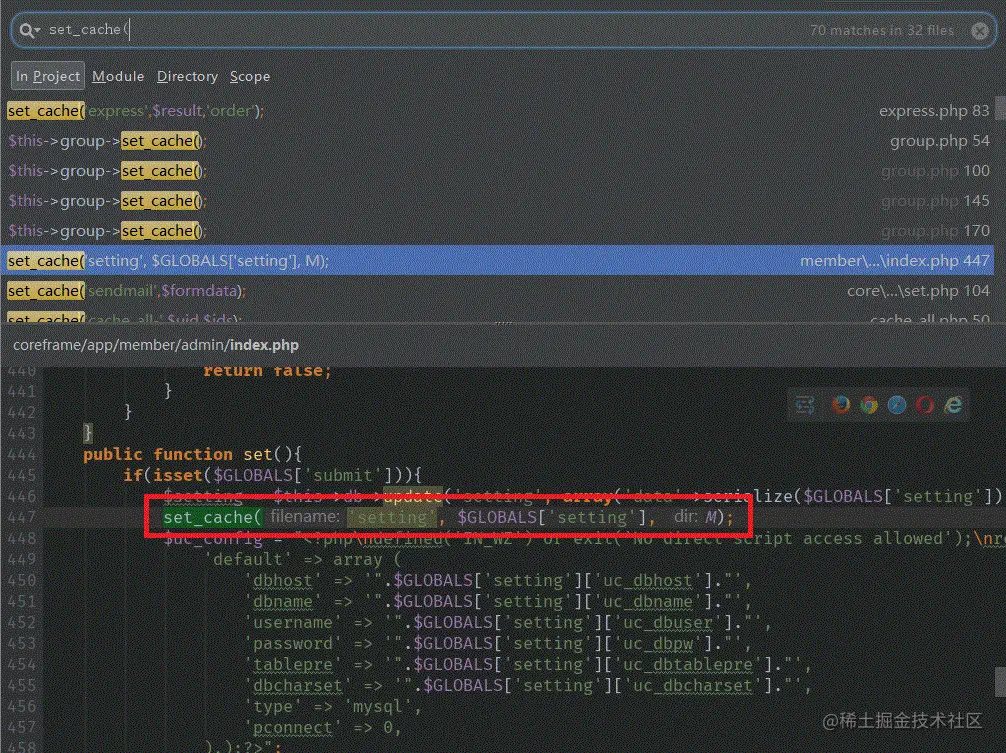Click the 'tablepre' array key line
This screenshot has height=753, width=1006.
[527, 664]
